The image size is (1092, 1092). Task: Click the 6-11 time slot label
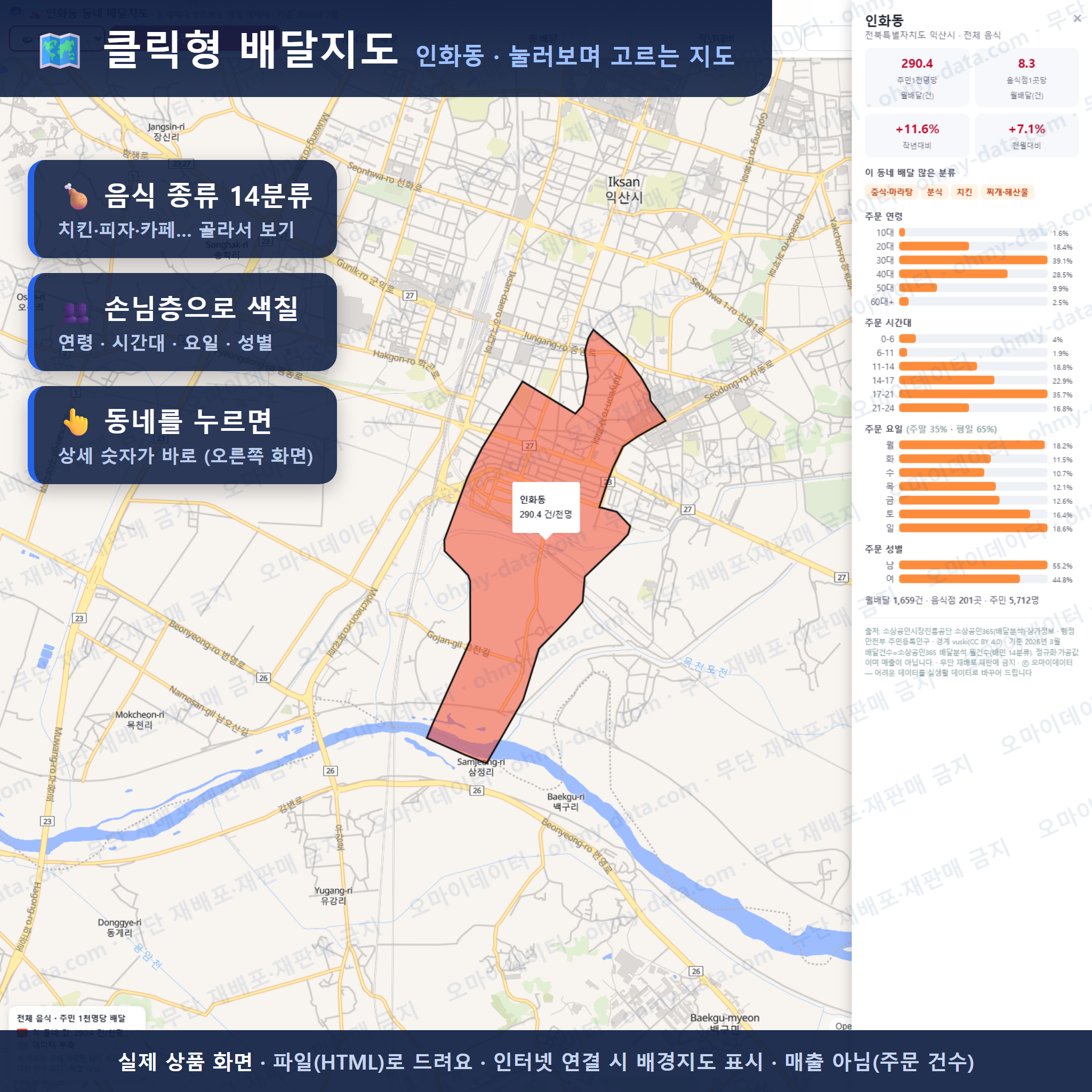point(886,352)
